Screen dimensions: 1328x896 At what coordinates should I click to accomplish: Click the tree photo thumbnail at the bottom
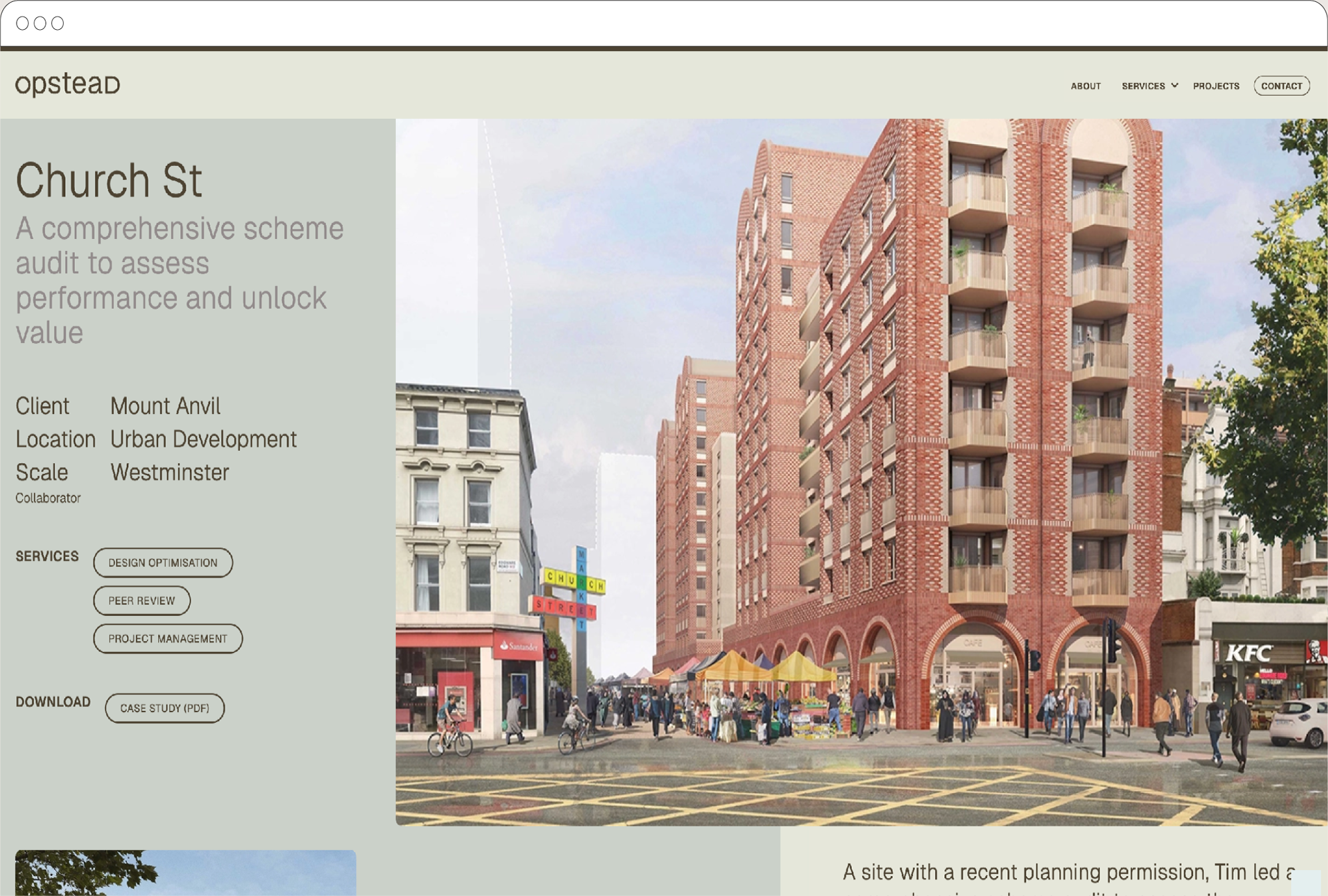click(185, 873)
